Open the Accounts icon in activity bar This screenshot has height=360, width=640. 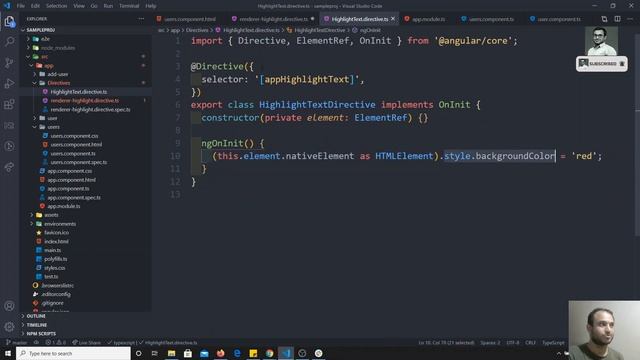(x=9, y=306)
